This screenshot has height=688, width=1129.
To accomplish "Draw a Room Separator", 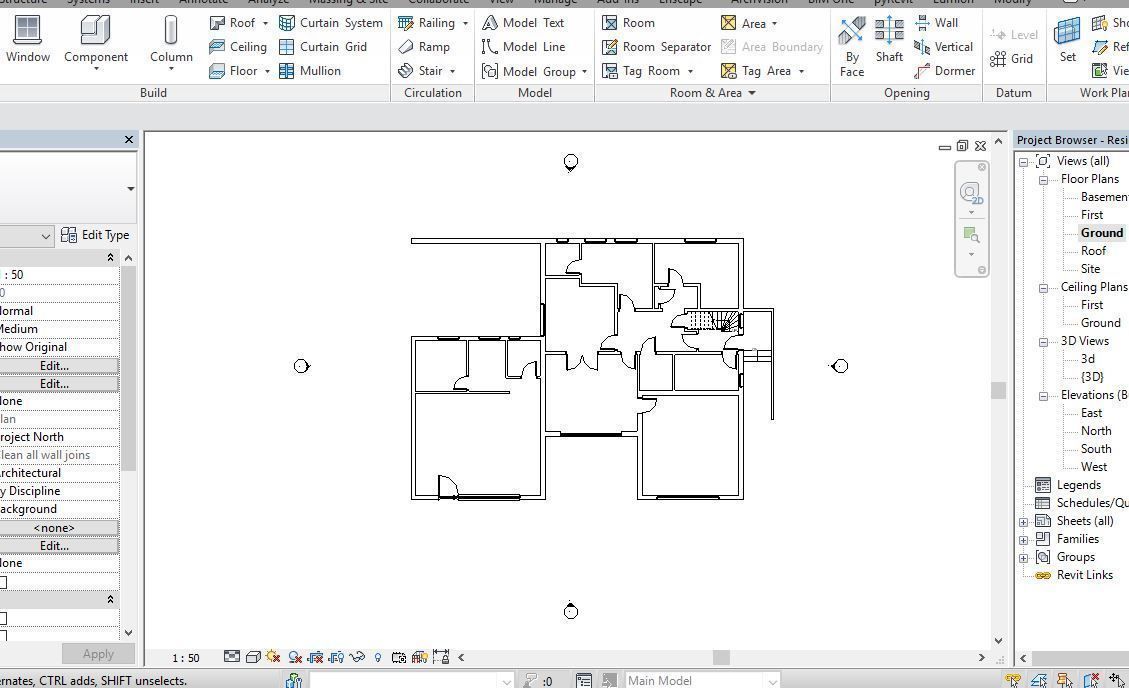I will (x=656, y=47).
